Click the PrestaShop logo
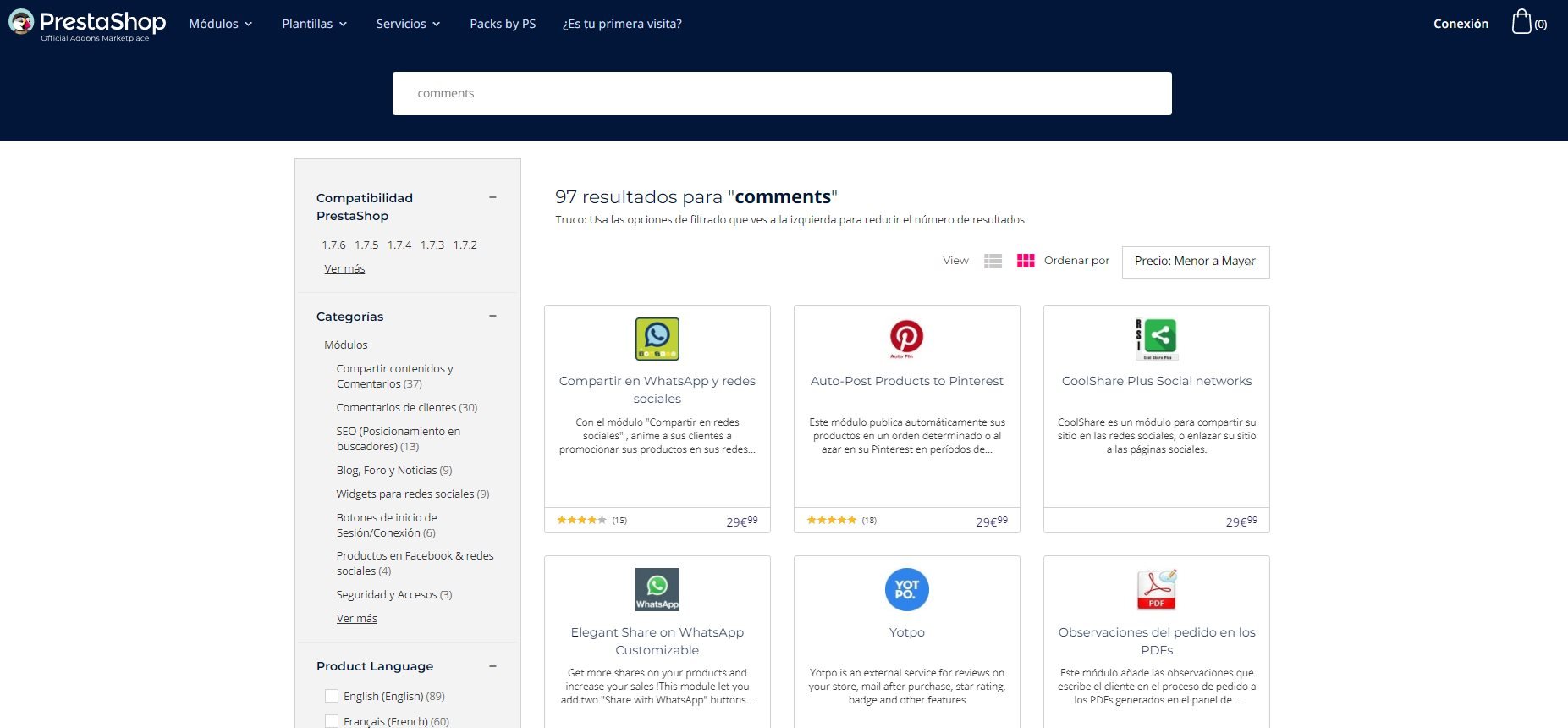The image size is (1568, 728). pos(87,25)
